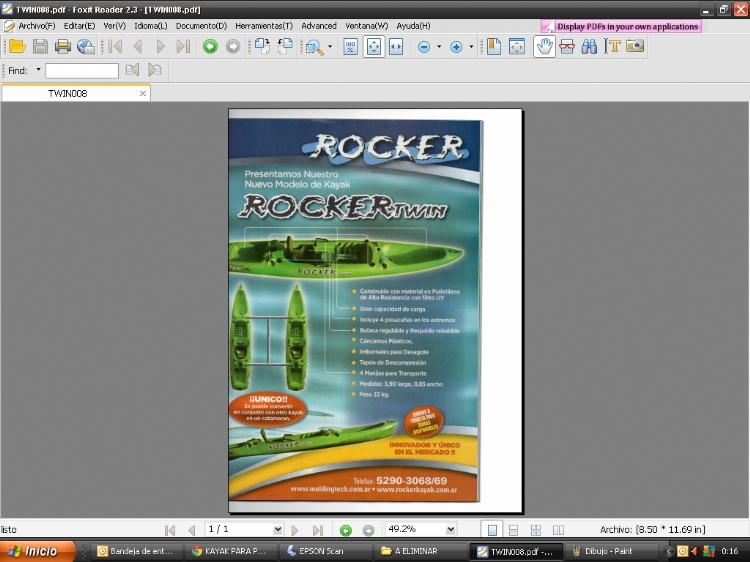This screenshot has width=750, height=562.
Task: Go to last page in the toolbar
Action: click(183, 46)
